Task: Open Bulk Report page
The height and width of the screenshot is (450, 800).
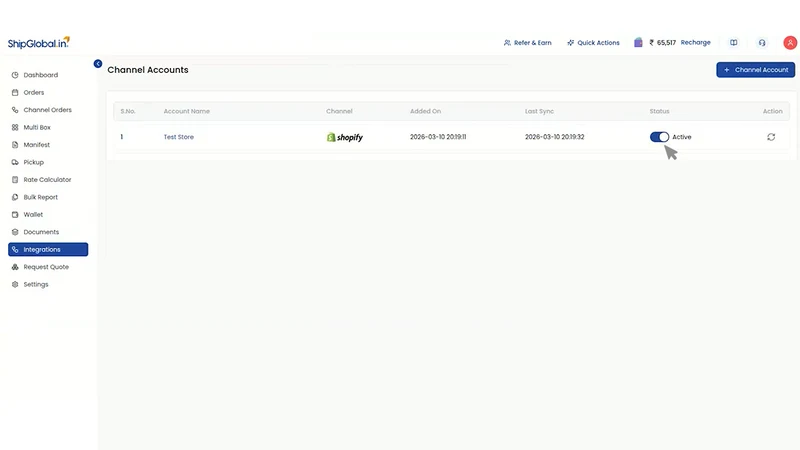Action: click(x=48, y=197)
